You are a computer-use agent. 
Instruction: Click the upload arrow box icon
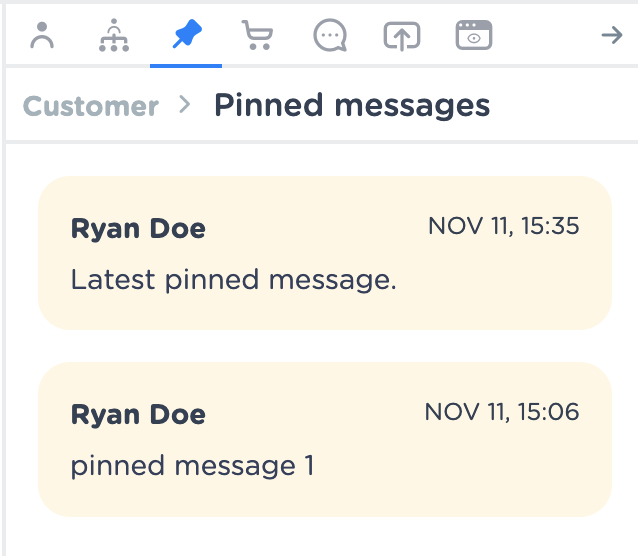[401, 36]
